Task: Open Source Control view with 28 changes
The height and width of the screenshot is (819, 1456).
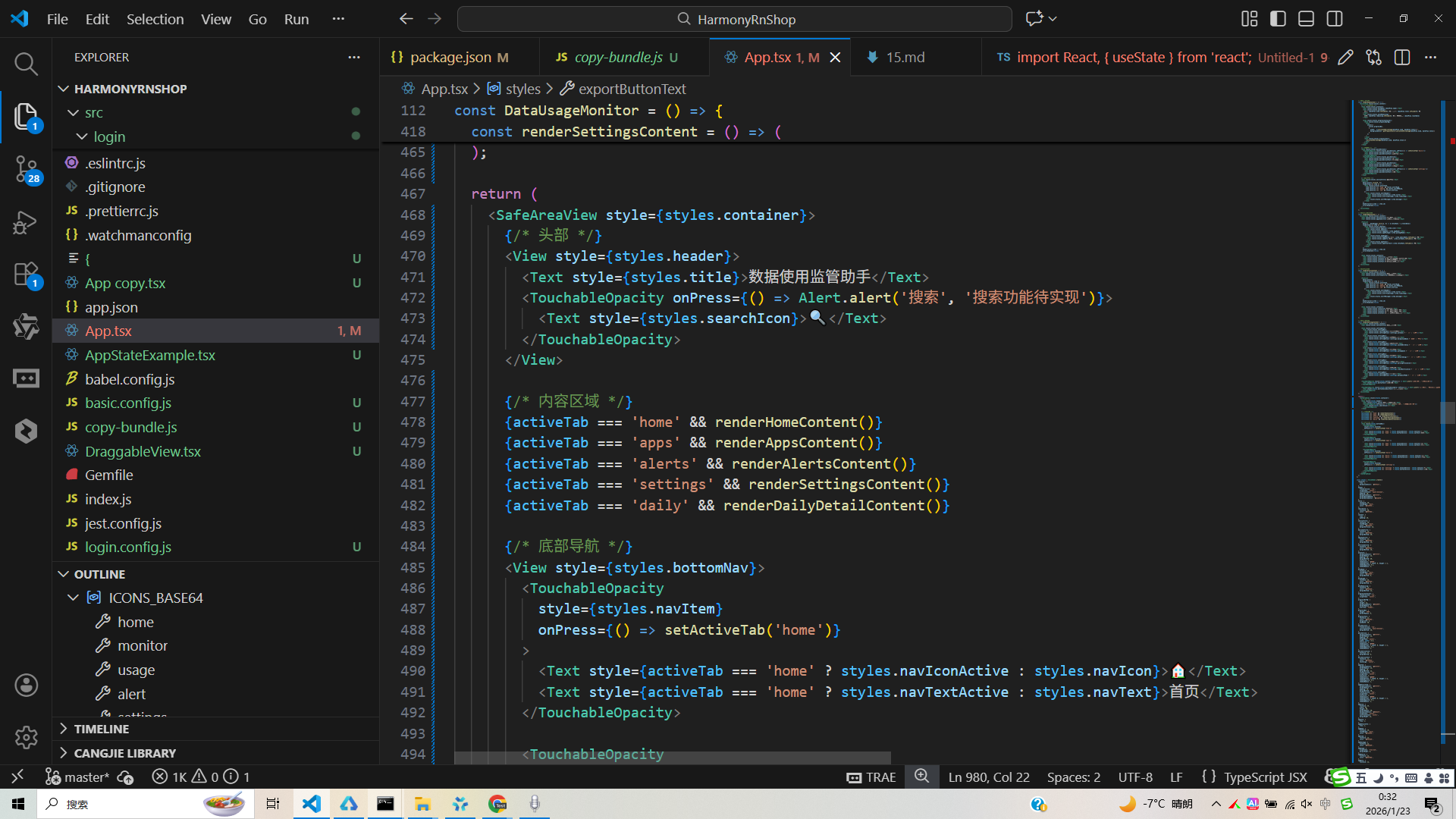Action: (x=26, y=168)
